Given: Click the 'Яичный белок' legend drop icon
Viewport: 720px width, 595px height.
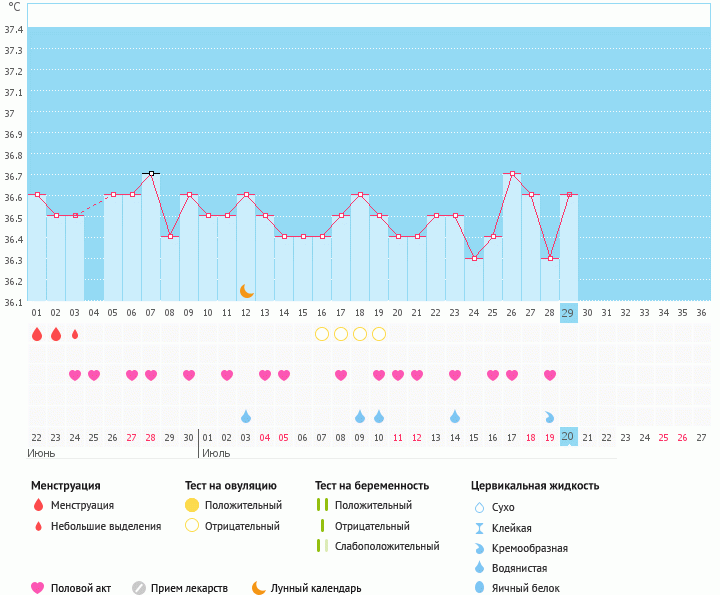Looking at the screenshot, I should (479, 588).
